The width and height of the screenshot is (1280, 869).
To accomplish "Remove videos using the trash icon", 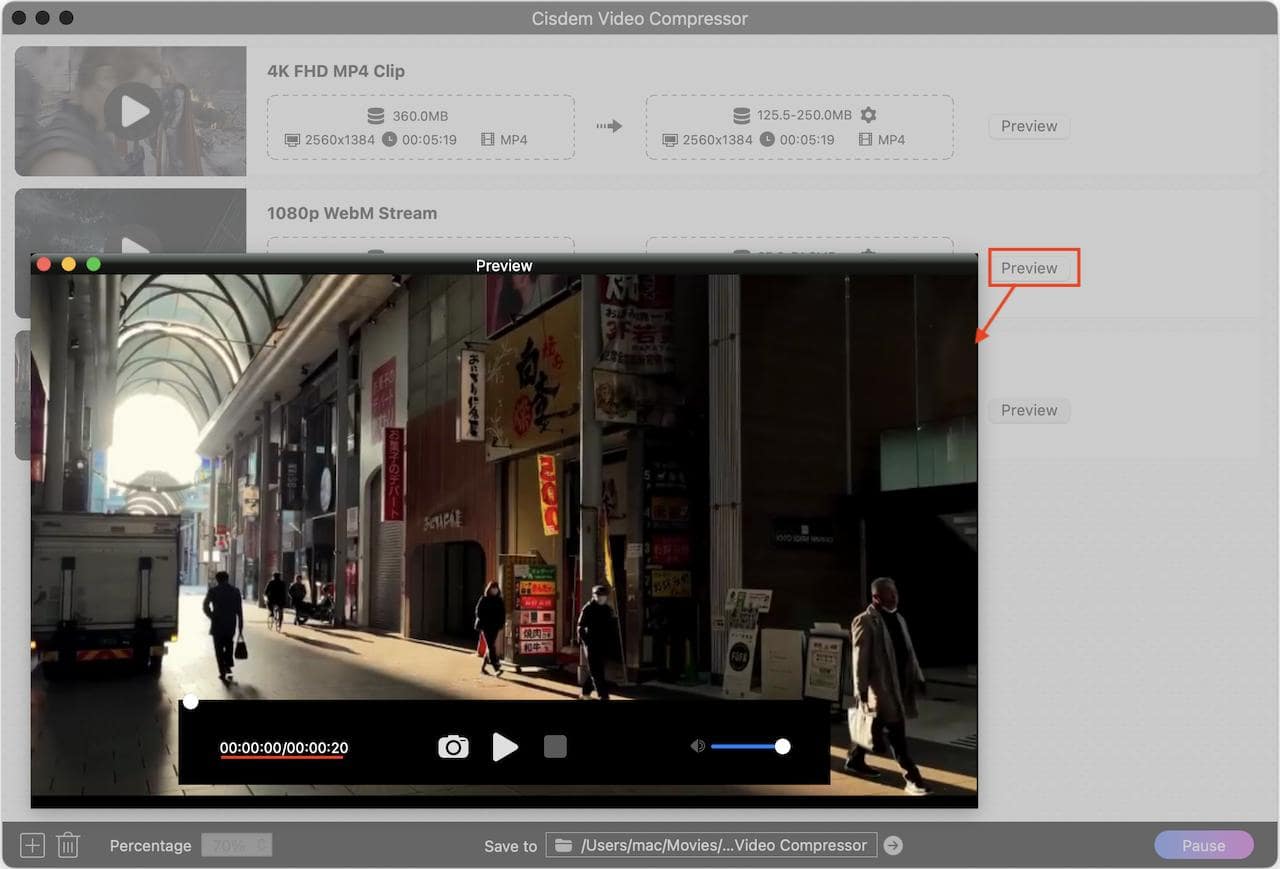I will click(67, 845).
